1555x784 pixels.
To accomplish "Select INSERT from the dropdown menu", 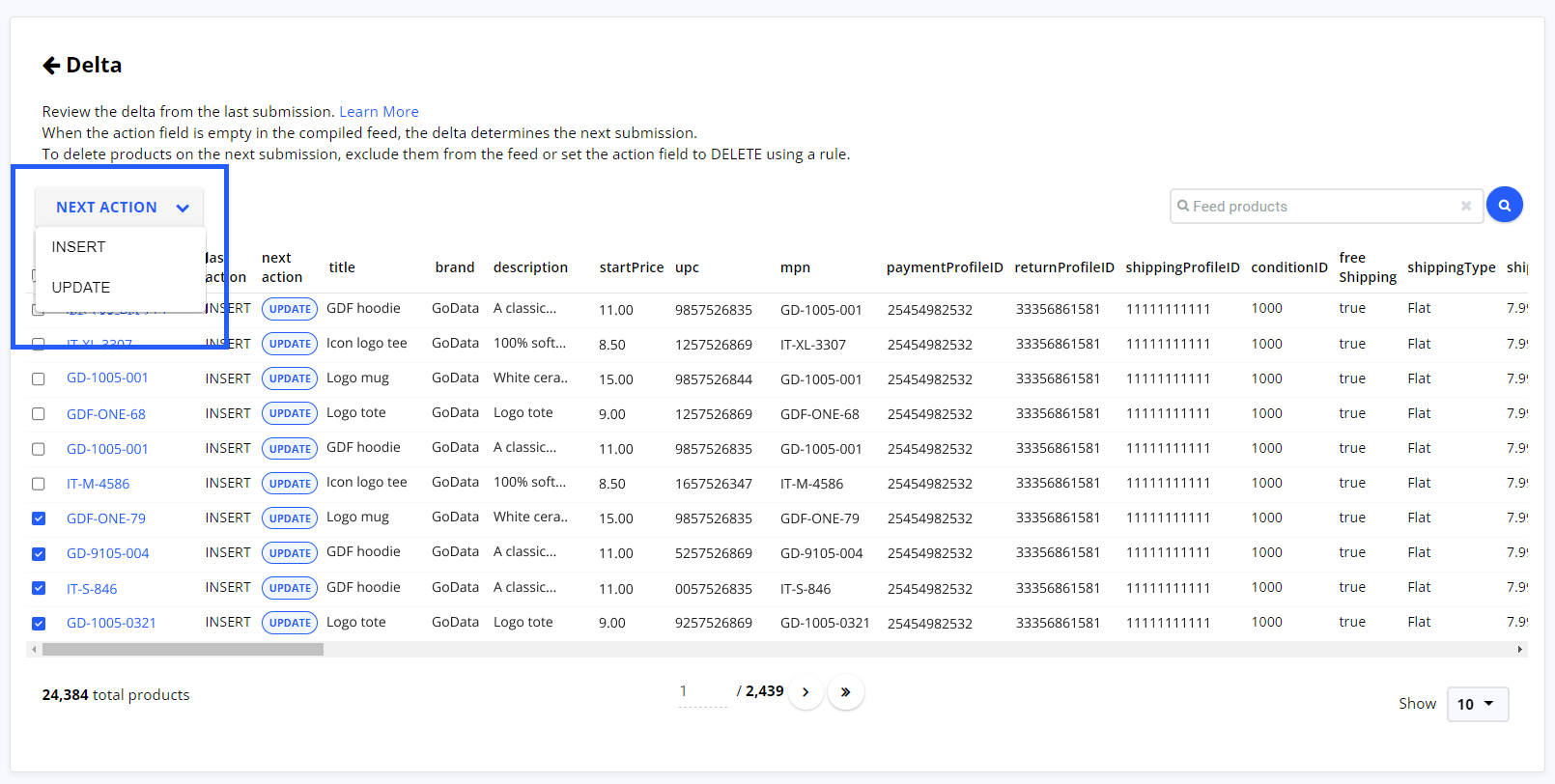I will tap(79, 247).
